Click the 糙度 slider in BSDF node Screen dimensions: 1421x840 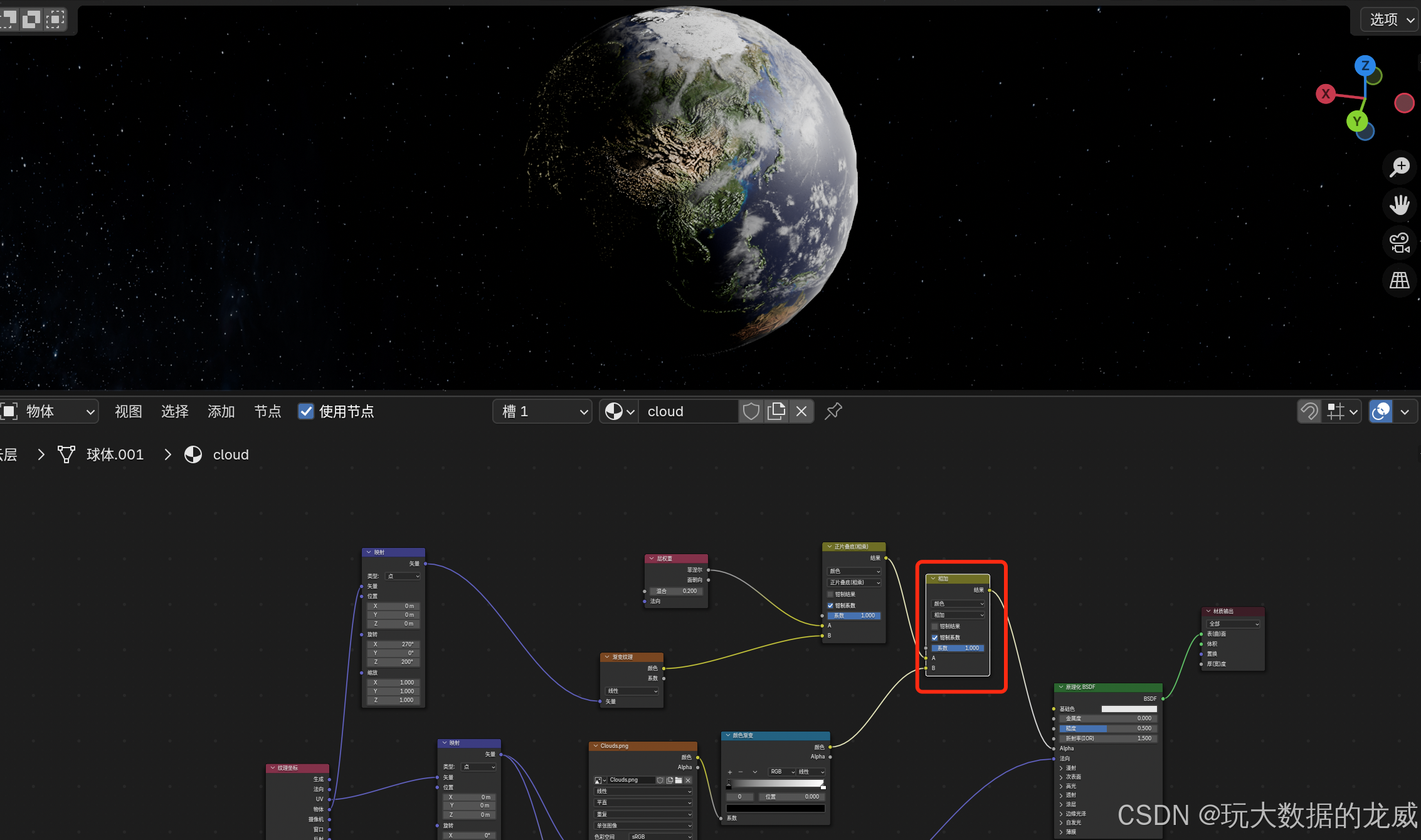[1107, 728]
